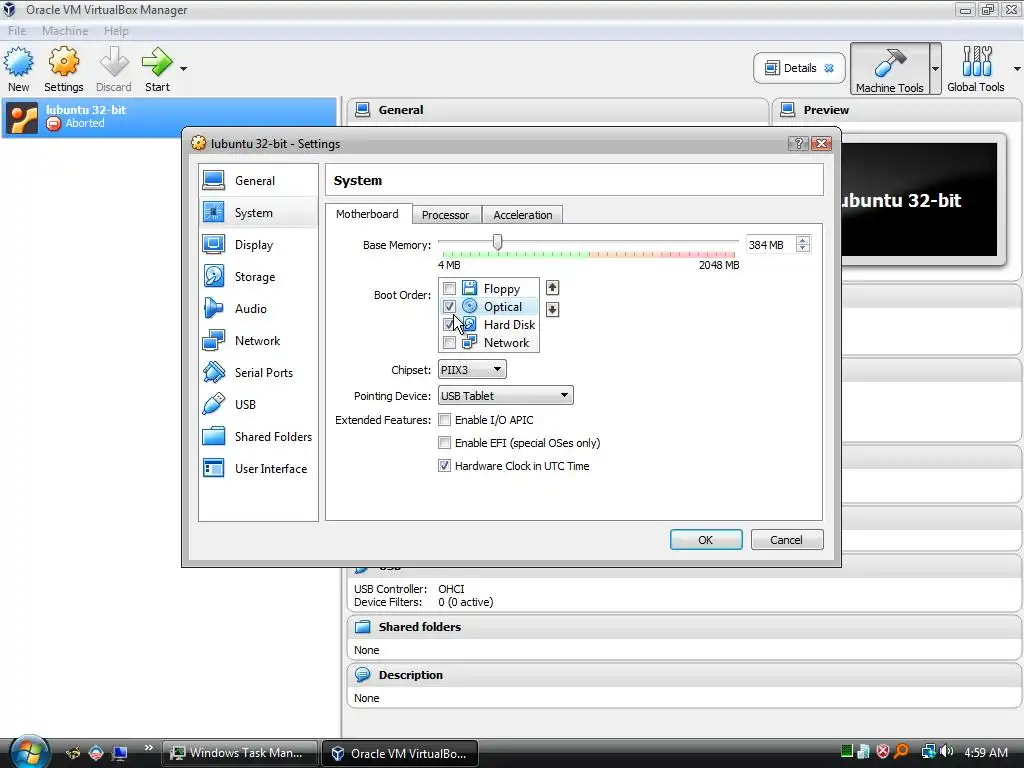Open Windows Task Manager from taskbar

tap(239, 752)
